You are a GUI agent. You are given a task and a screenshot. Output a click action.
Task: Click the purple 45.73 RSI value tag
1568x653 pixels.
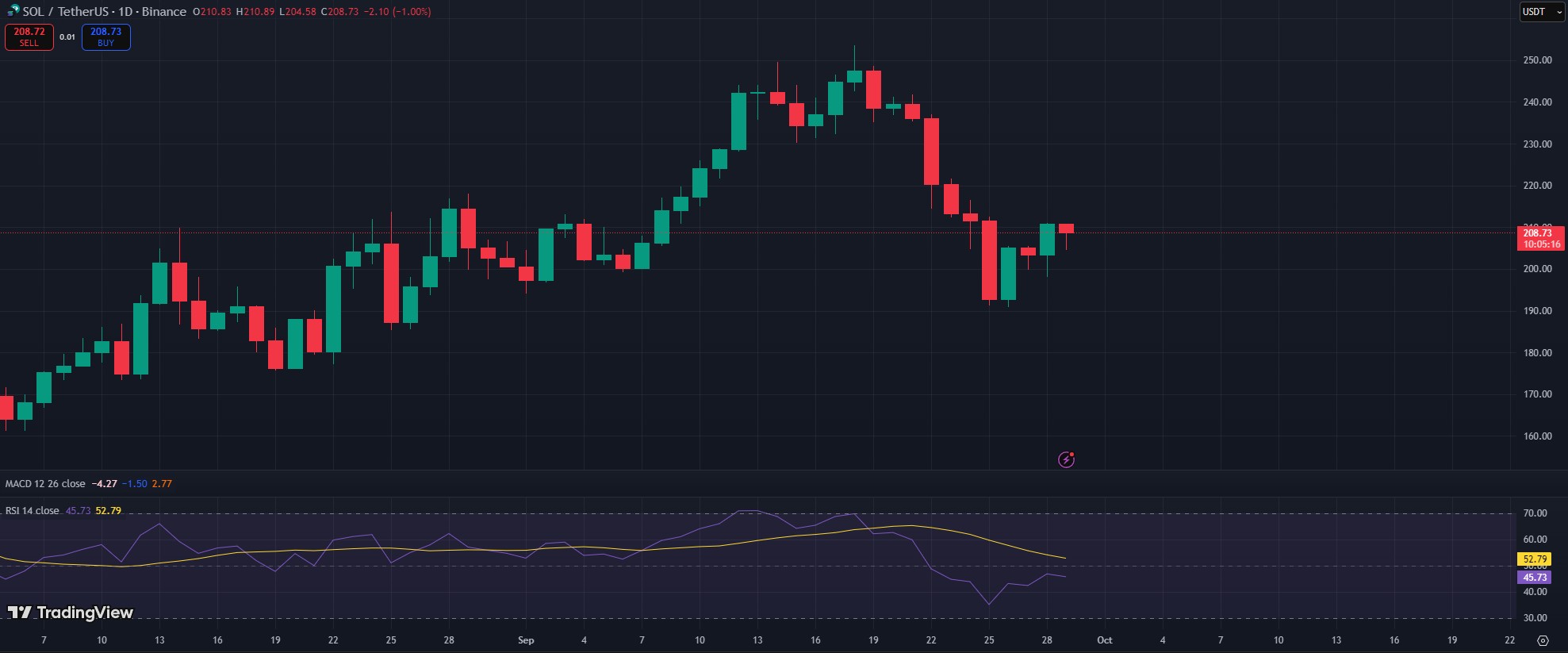[x=1535, y=578]
